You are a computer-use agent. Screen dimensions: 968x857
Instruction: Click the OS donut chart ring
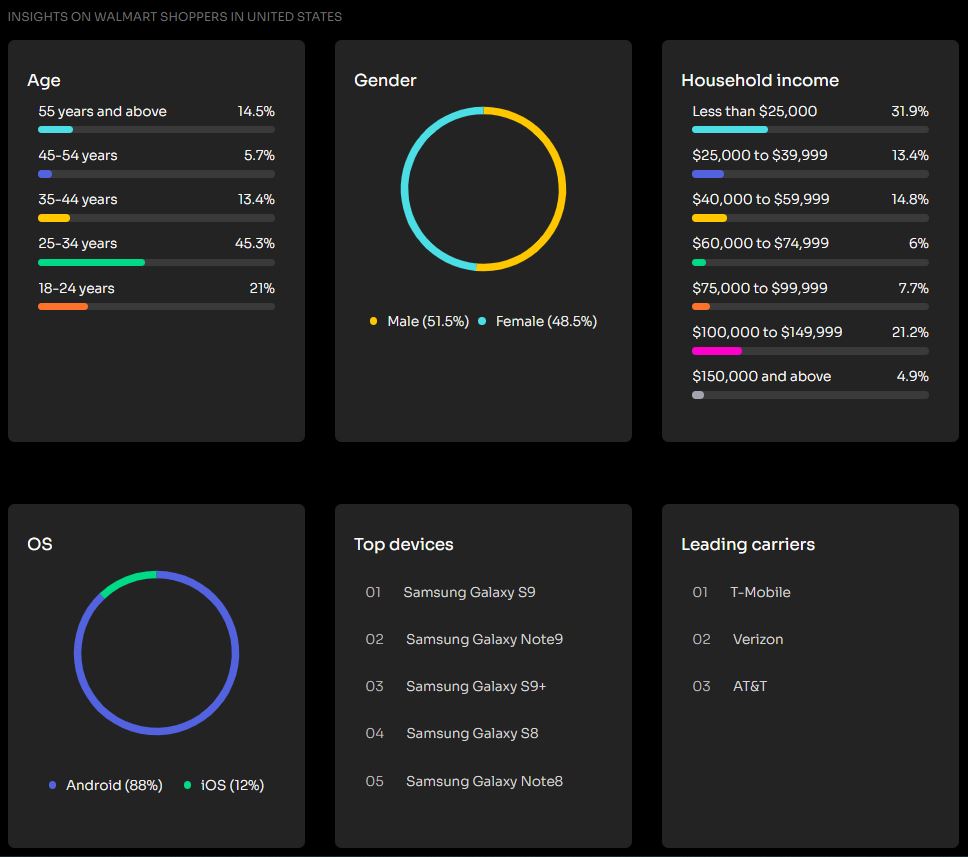(x=237, y=653)
